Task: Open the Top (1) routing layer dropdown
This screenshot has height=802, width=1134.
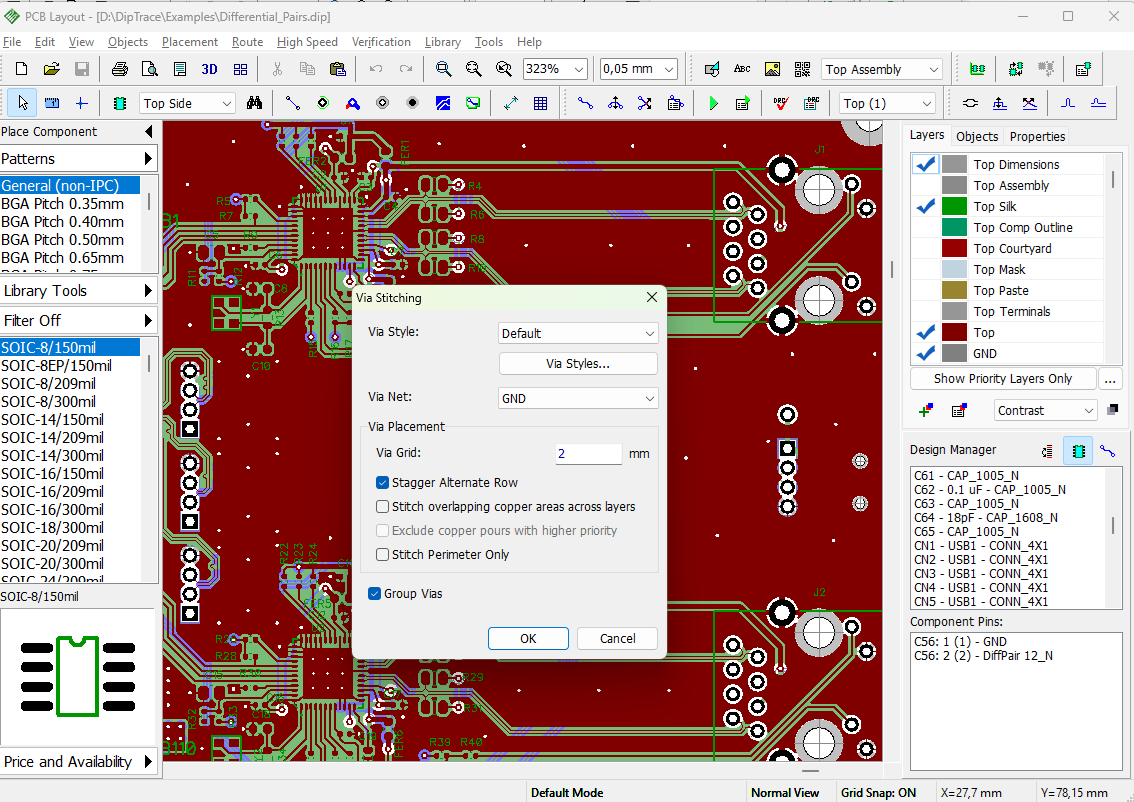Action: (x=887, y=103)
